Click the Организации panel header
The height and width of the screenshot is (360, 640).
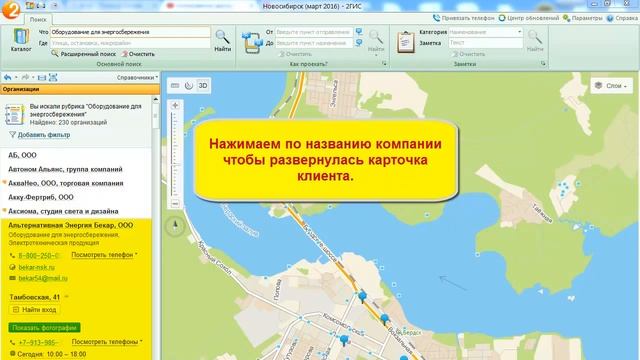coord(80,89)
